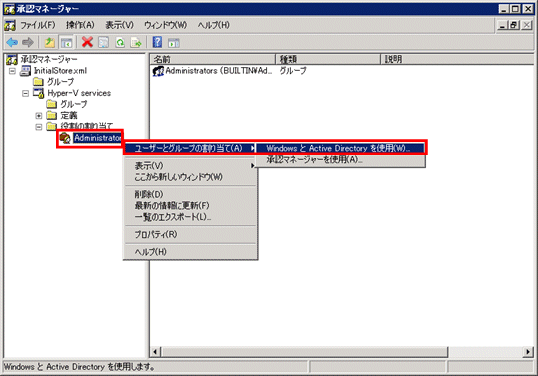The width and height of the screenshot is (538, 376).
Task: Sort by the 説明 column header
Action: point(457,59)
